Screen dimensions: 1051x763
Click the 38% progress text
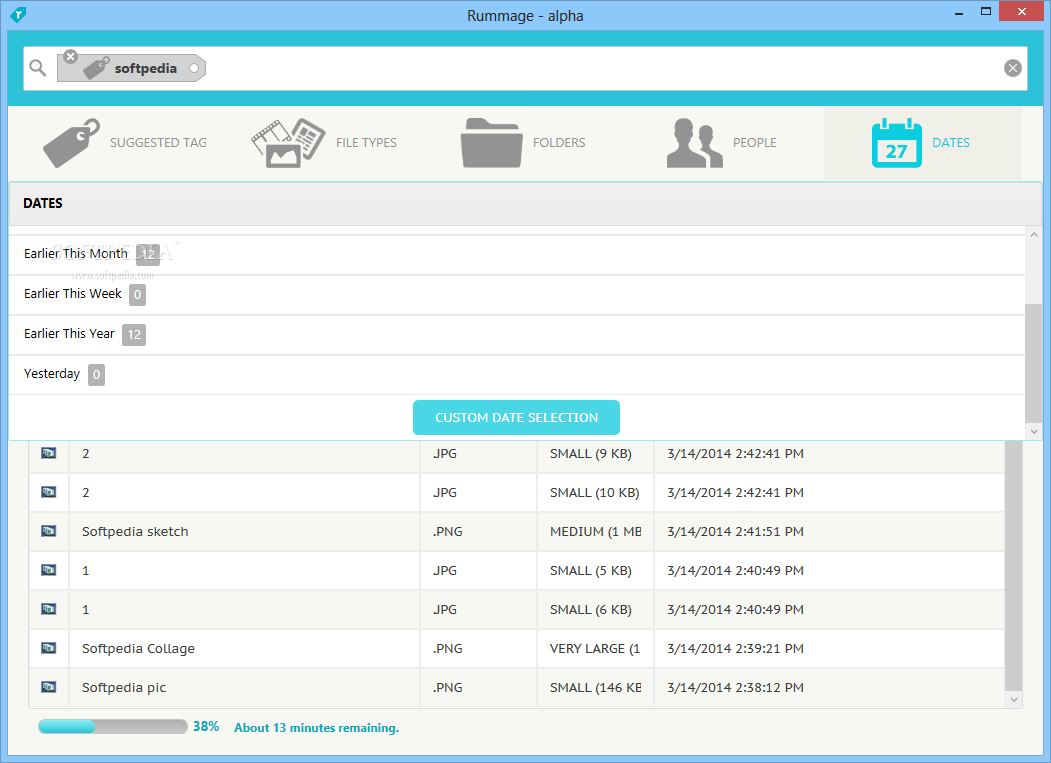point(206,727)
